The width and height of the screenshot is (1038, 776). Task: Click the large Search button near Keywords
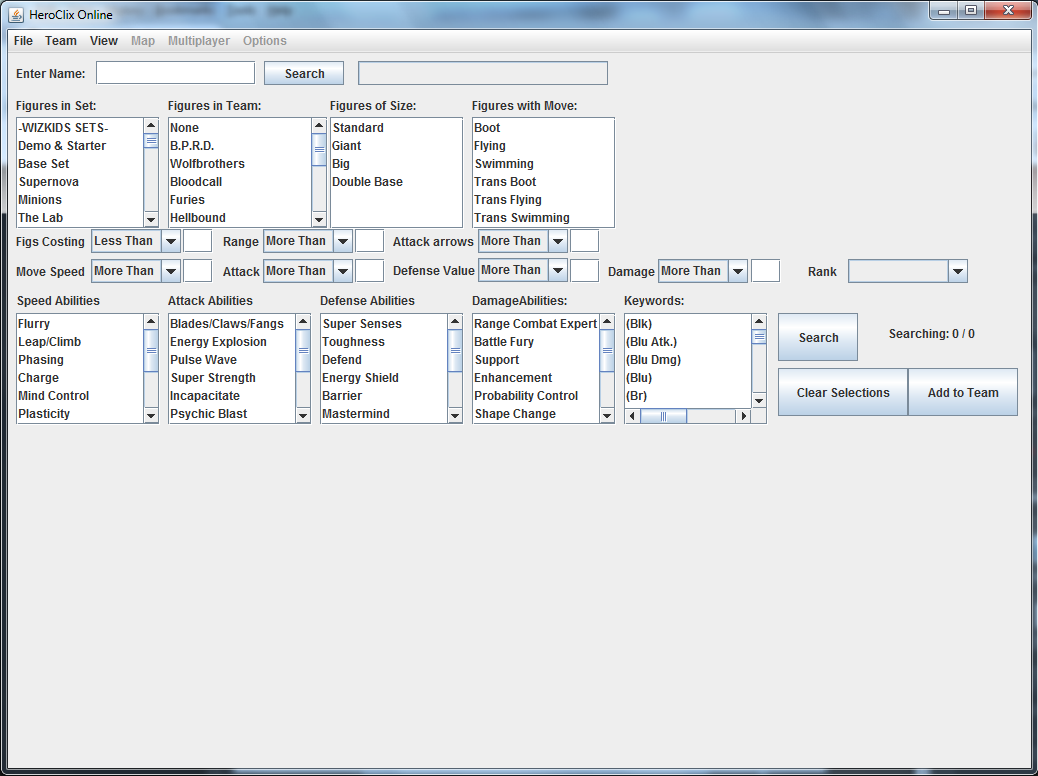pyautogui.click(x=818, y=337)
